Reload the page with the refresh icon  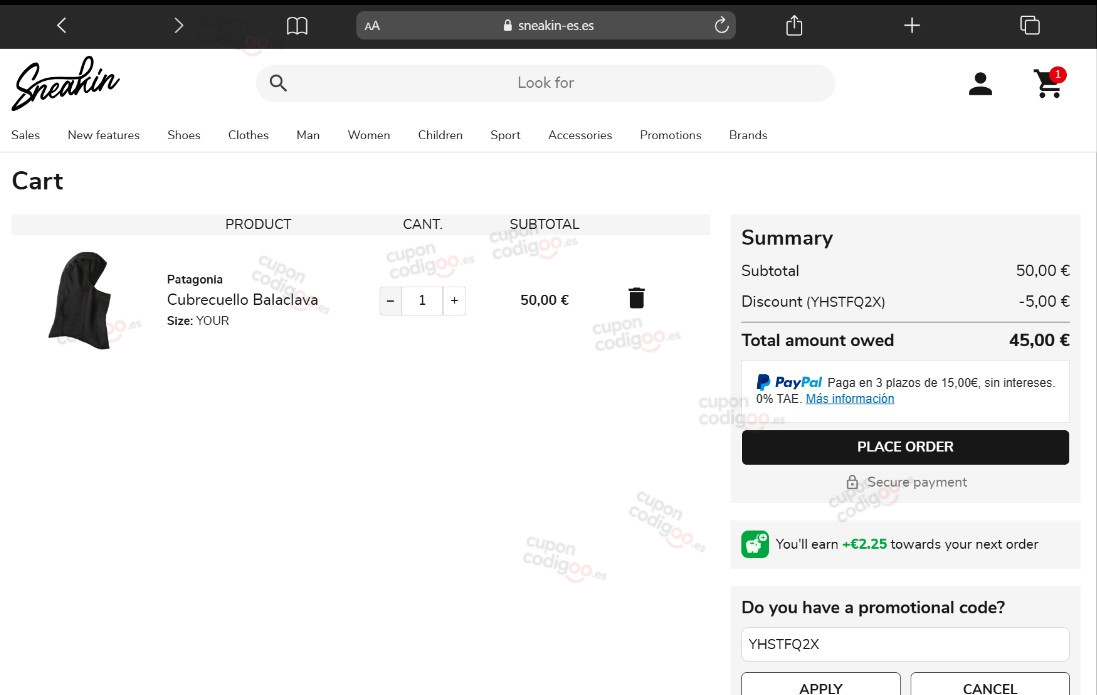[721, 26]
